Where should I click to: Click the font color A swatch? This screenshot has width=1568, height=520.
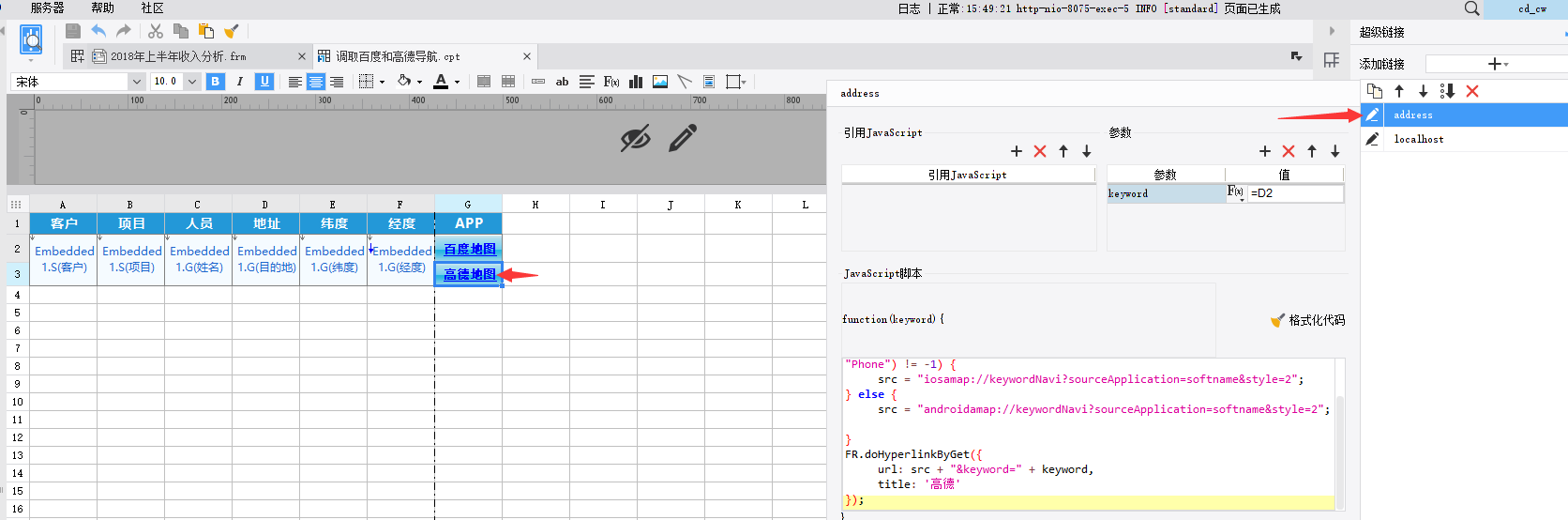coord(441,82)
